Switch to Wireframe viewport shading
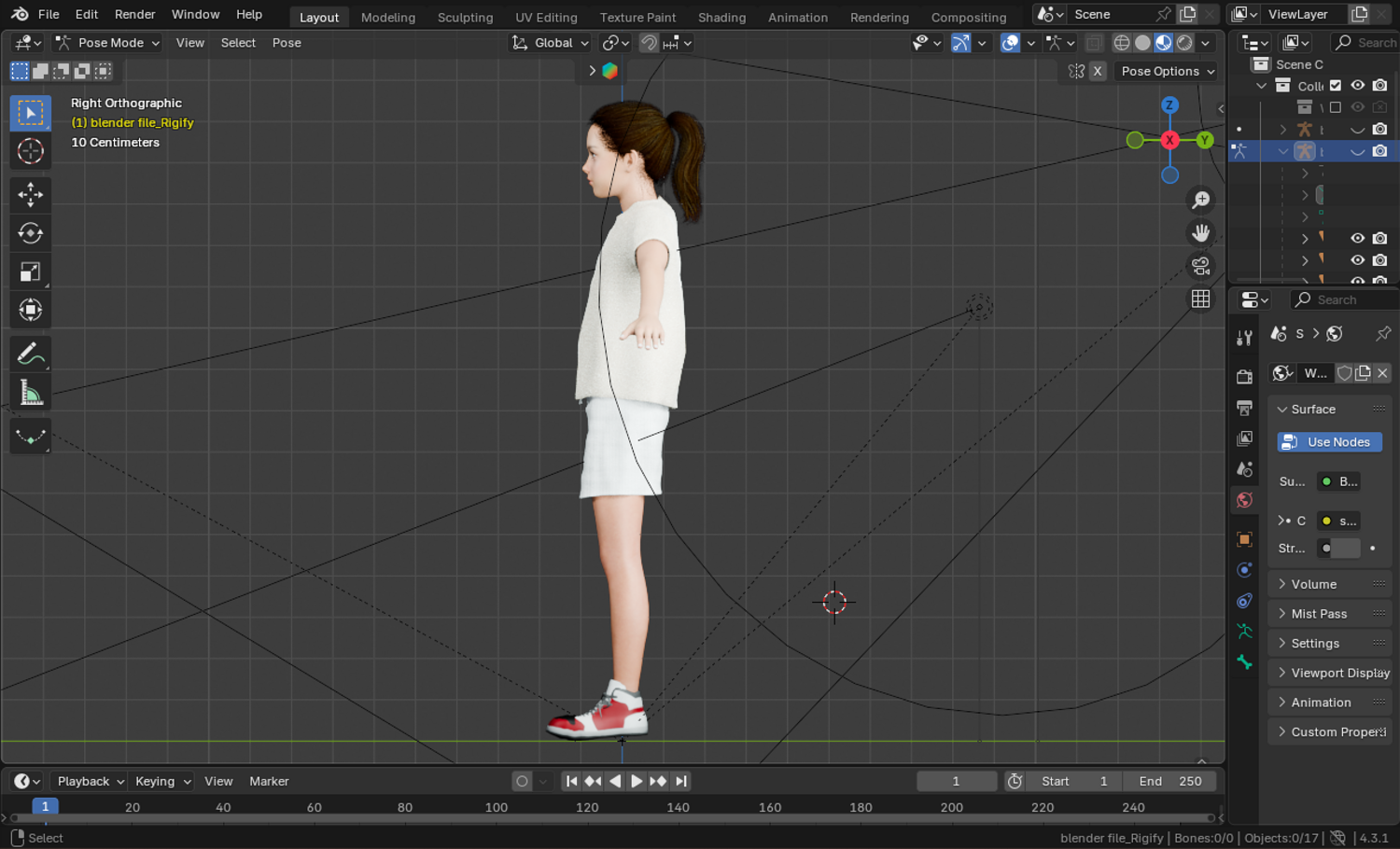The height and width of the screenshot is (849, 1400). 1122,43
